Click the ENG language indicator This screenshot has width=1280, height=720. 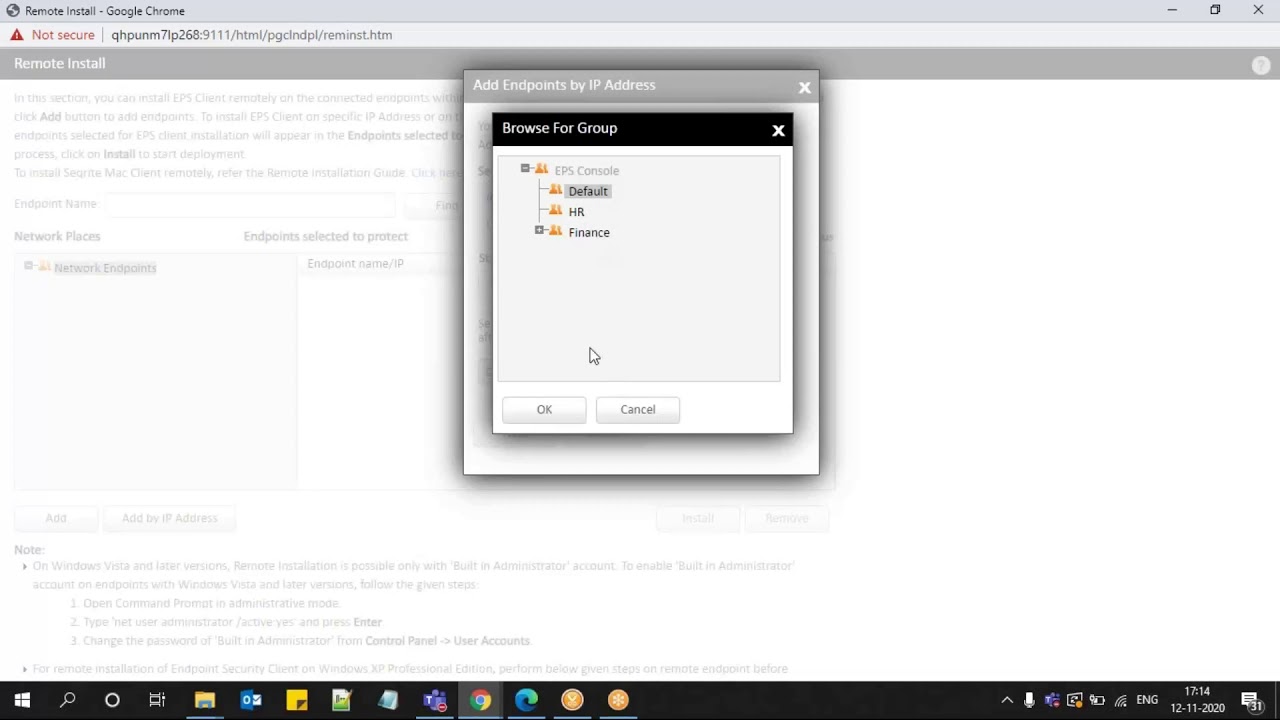click(x=1147, y=700)
